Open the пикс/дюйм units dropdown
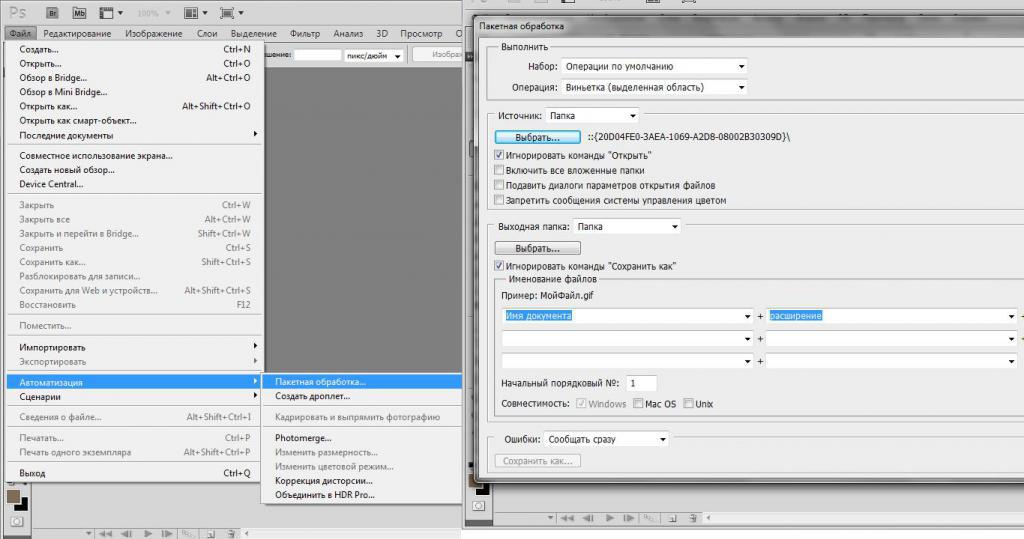 [374, 56]
